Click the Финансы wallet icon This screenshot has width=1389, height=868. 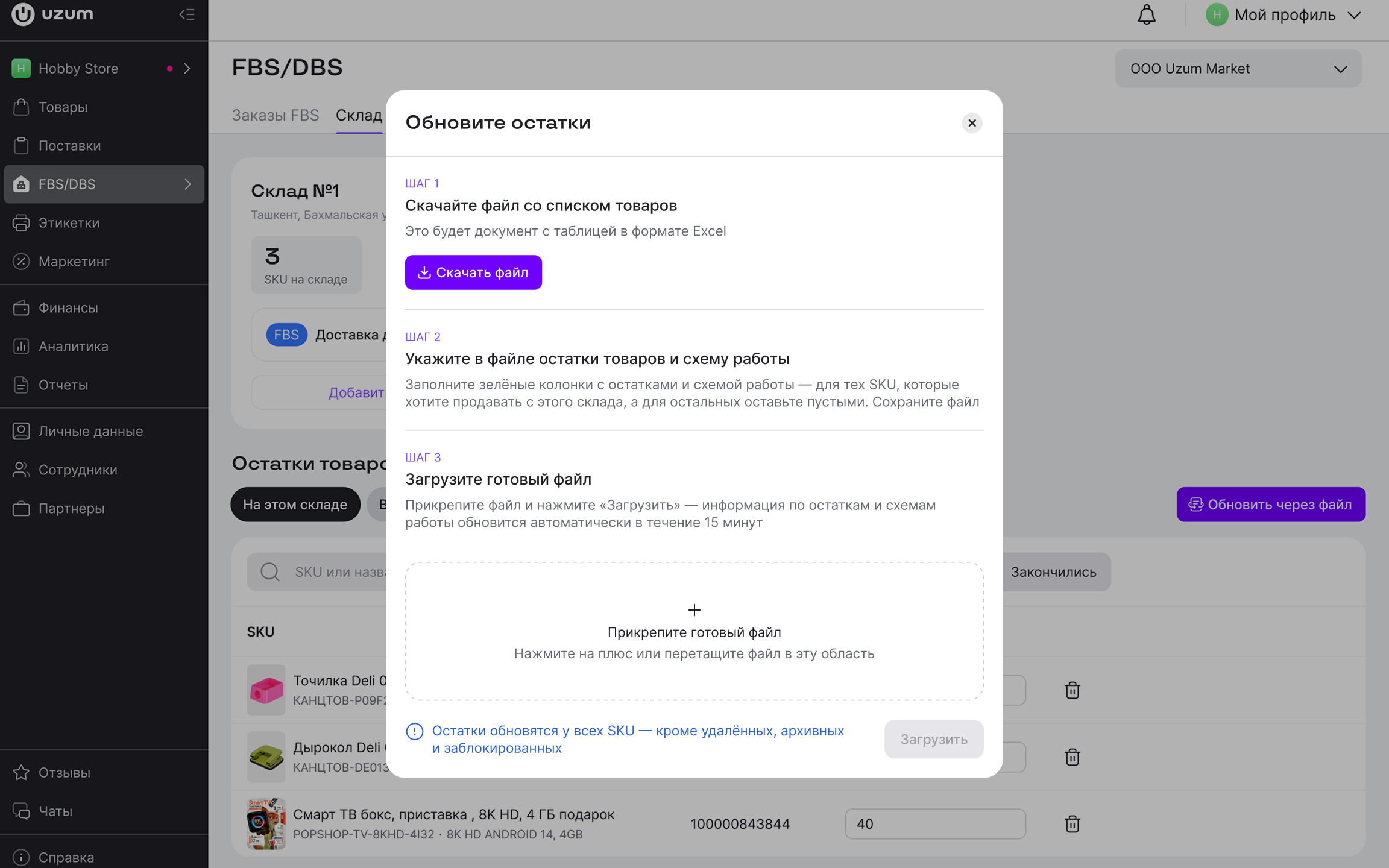[21, 307]
